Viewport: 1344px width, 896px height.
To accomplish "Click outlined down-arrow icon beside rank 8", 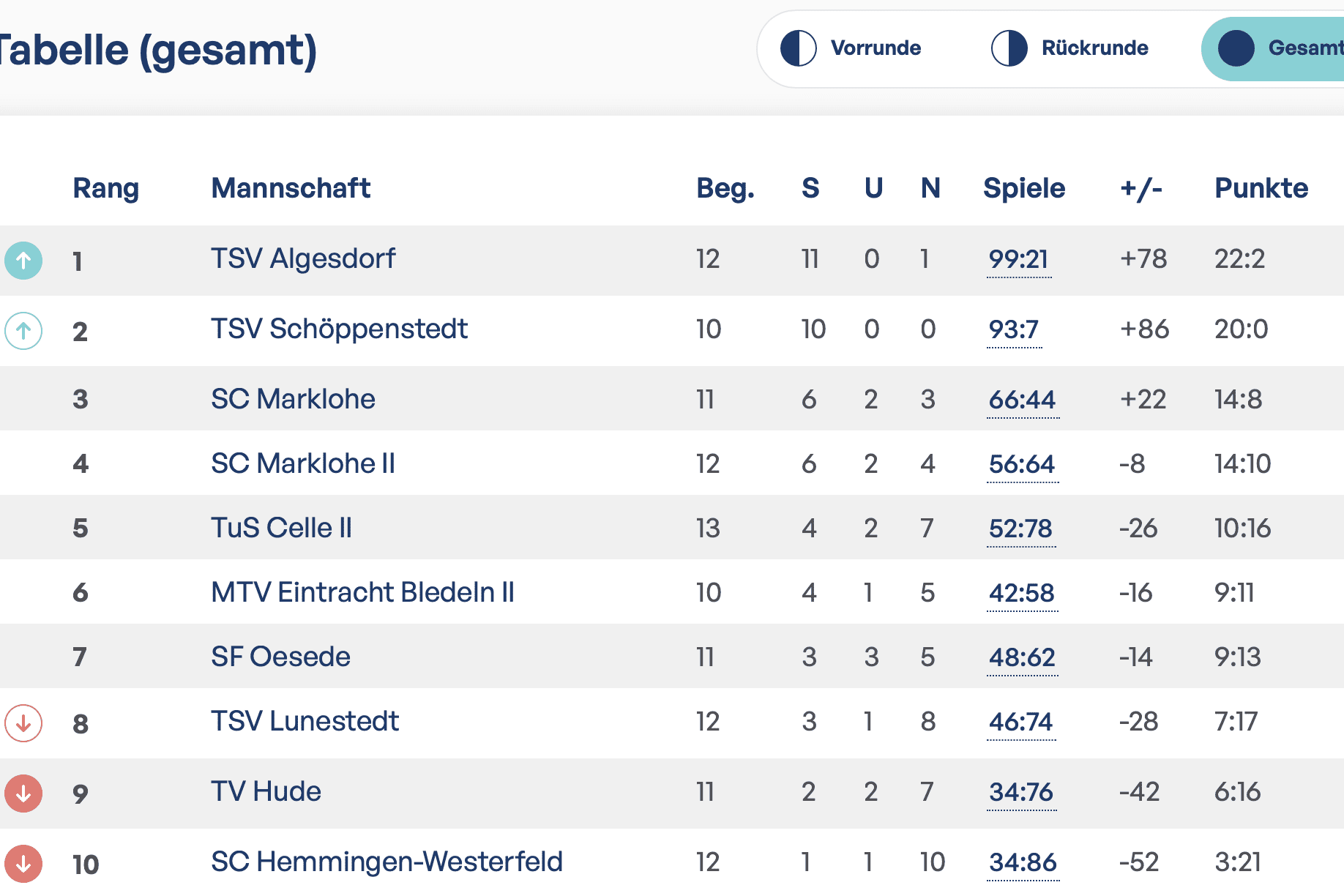I will click(x=23, y=723).
